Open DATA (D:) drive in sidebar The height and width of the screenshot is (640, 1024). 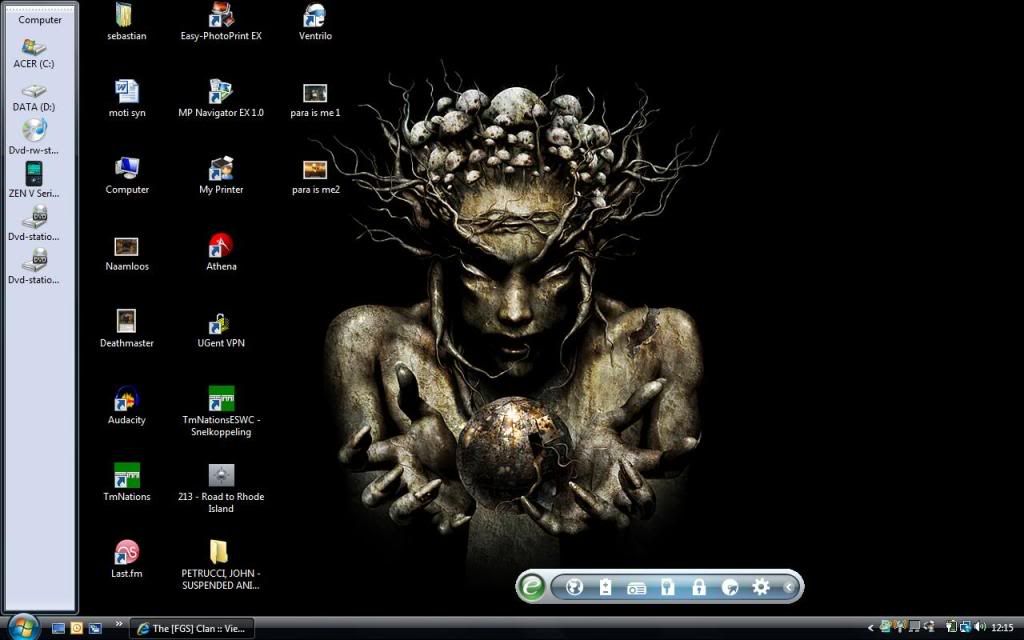pyautogui.click(x=33, y=97)
